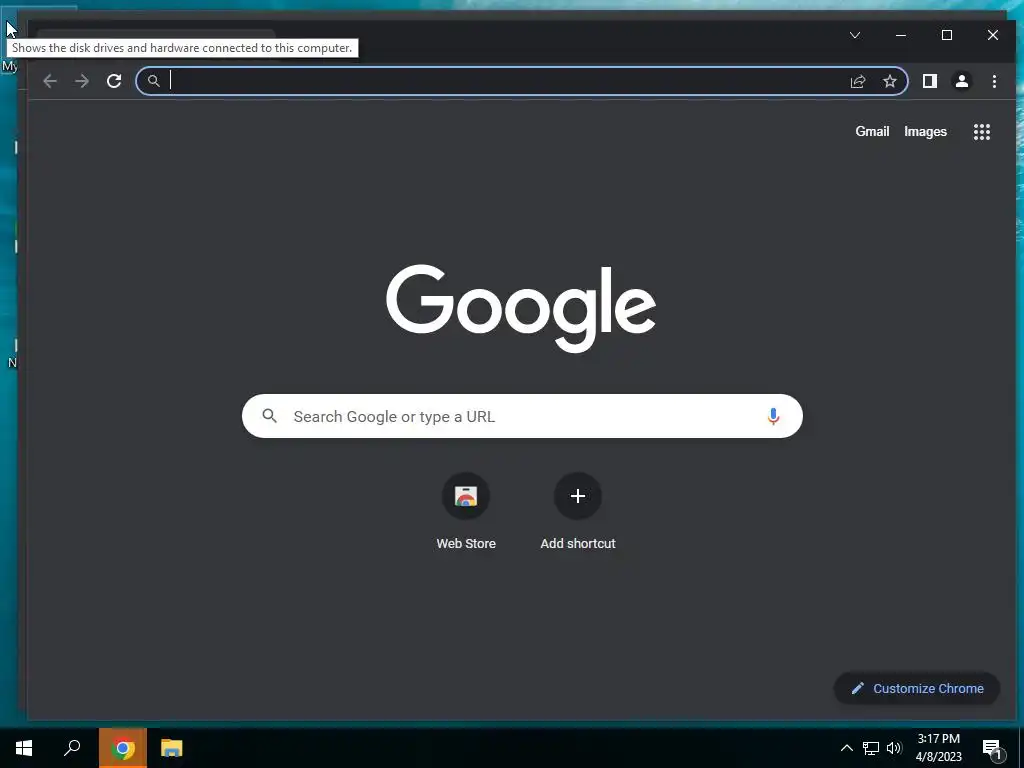Open the Chrome profile avatar

[x=961, y=81]
